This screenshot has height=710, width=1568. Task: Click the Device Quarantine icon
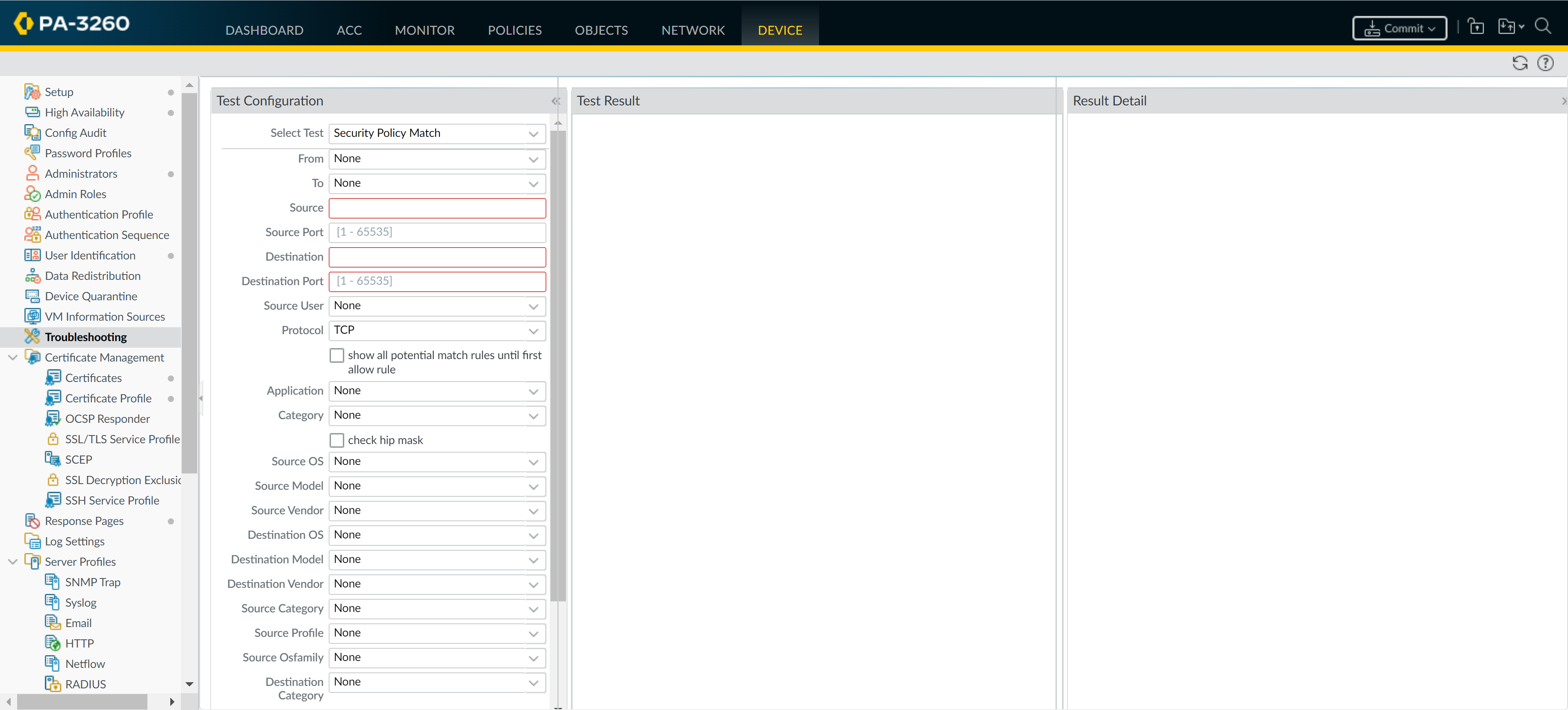pos(32,296)
